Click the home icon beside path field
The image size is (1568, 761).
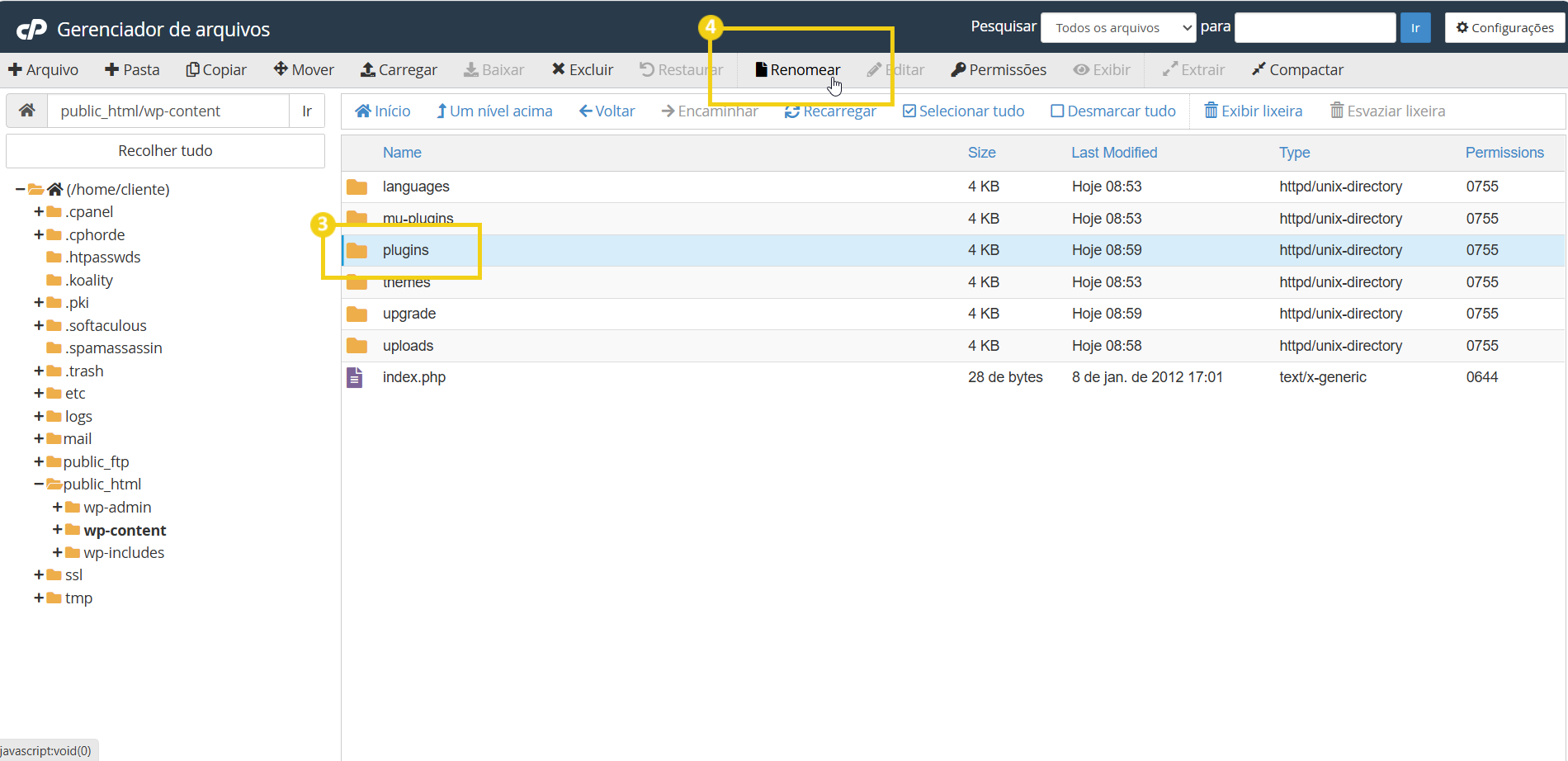27,111
